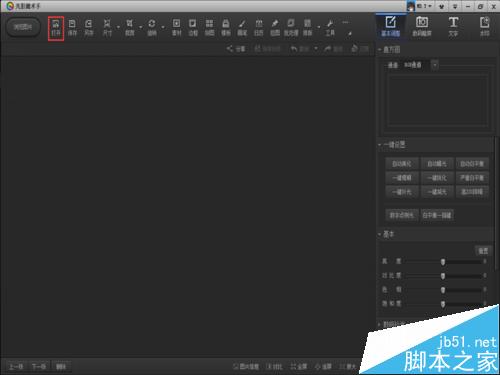Image resolution: width=500 pixels, height=375 pixels.
Task: Click the 亮度 brightness slider handle
Action: [x=443, y=262]
